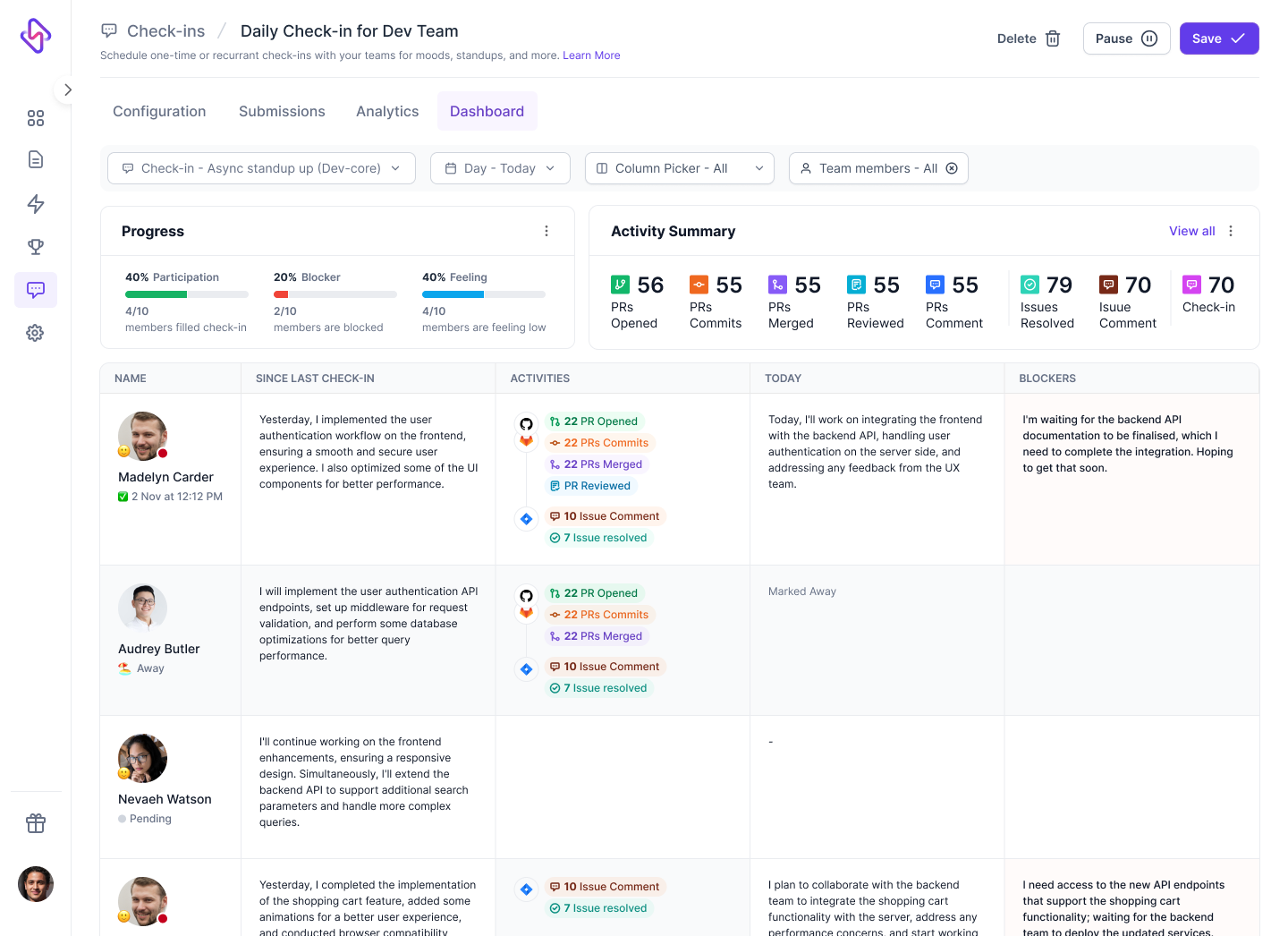
Task: Click the Participation progress bar
Action: [x=187, y=294]
